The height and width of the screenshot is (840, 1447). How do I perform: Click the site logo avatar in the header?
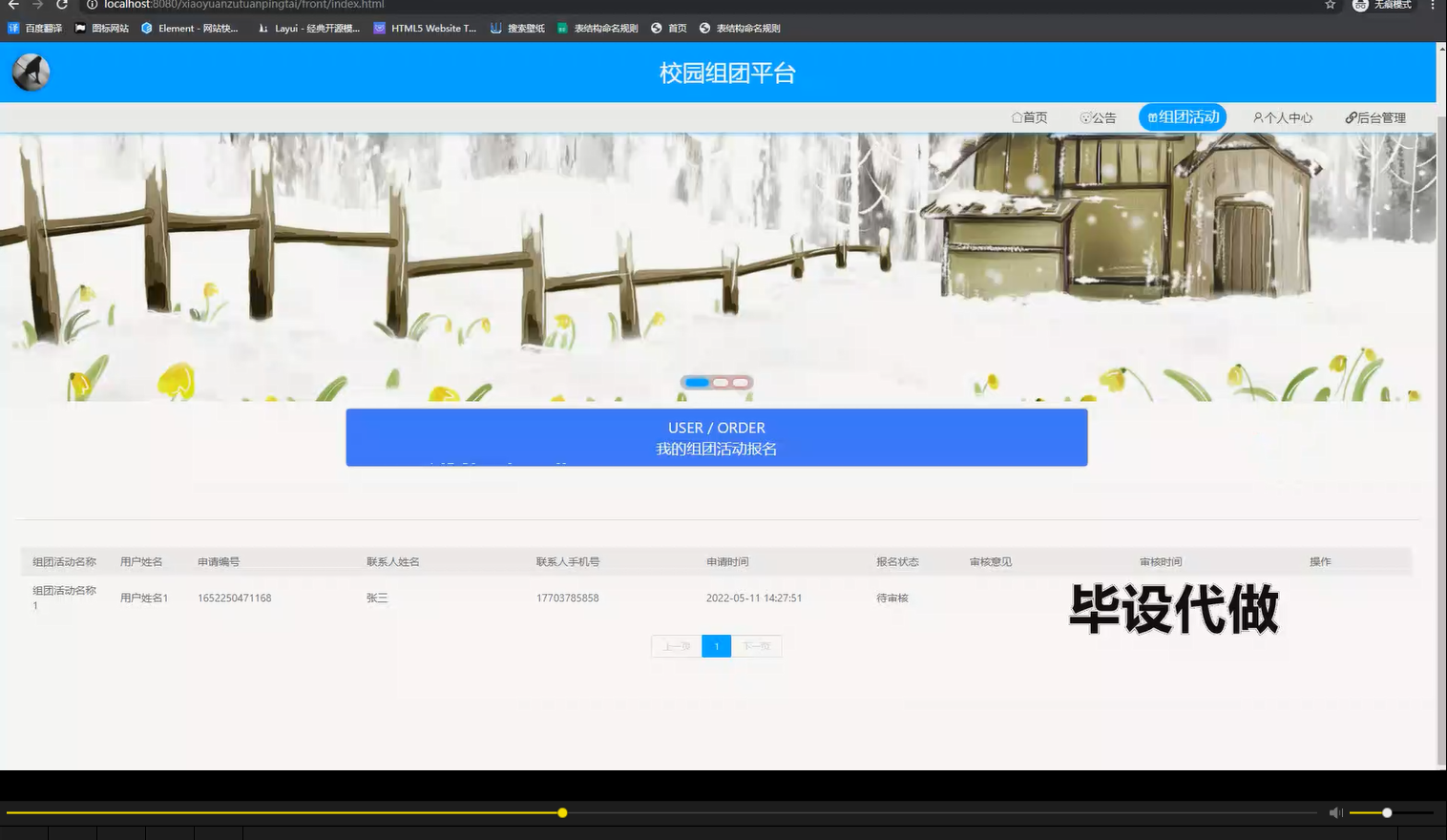31,73
